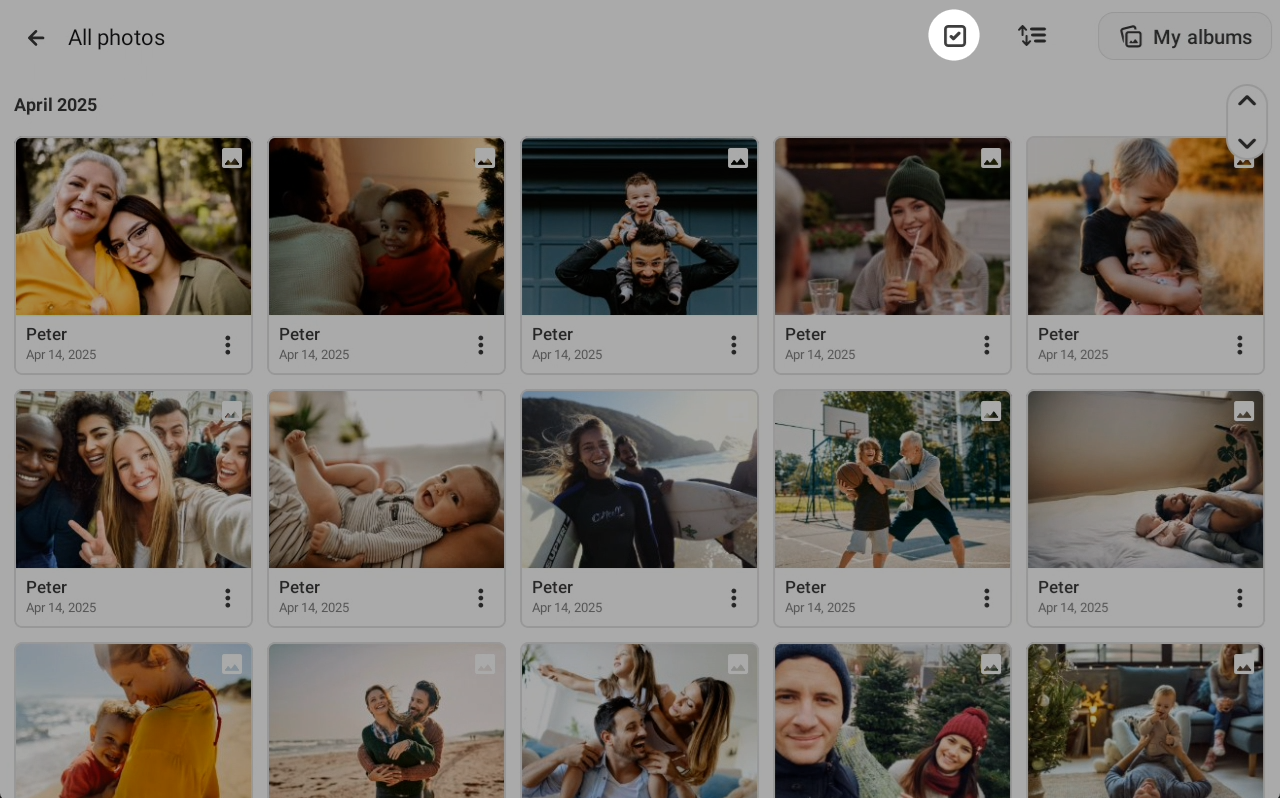Open options for the grandmother and daughter photo
Viewport: 1280px width, 798px height.
pyautogui.click(x=228, y=345)
